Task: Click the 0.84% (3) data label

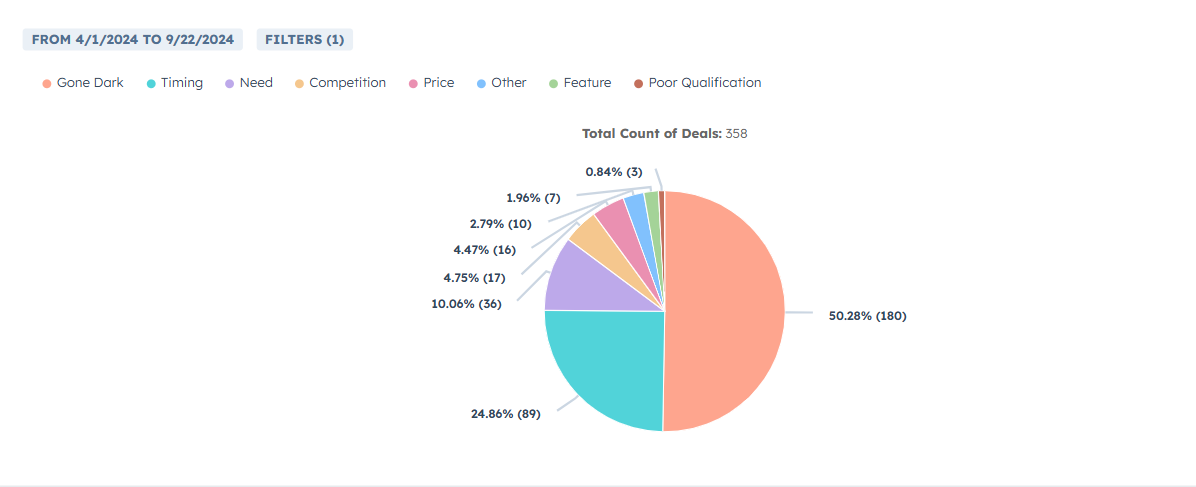Action: tap(614, 172)
